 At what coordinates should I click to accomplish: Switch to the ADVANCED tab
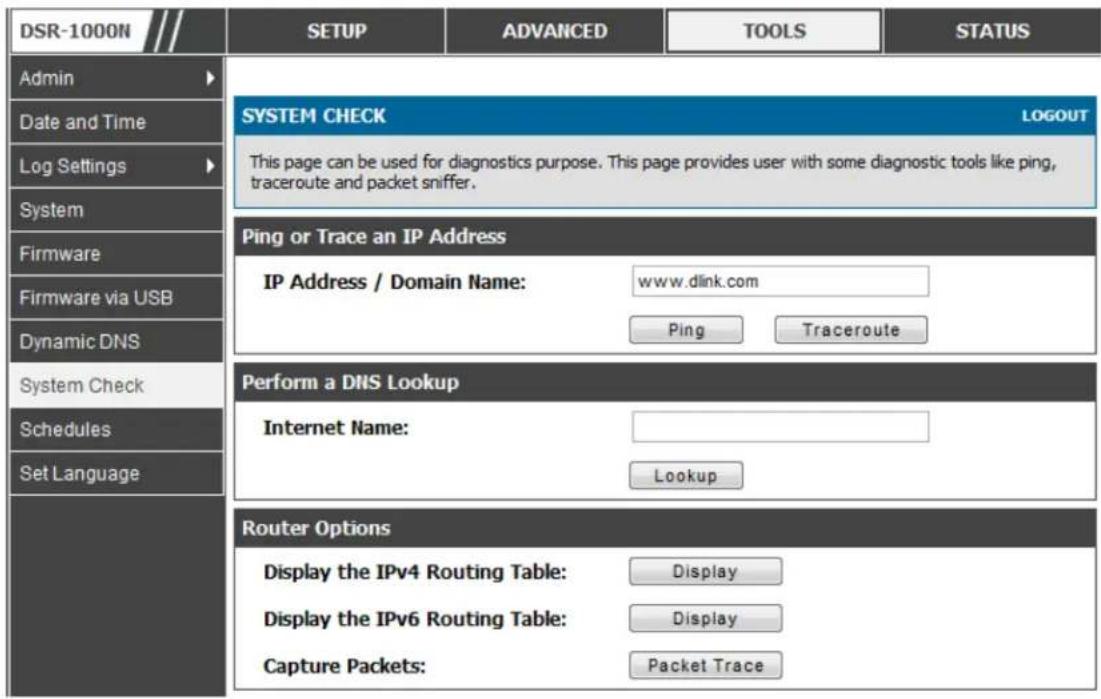tap(555, 31)
